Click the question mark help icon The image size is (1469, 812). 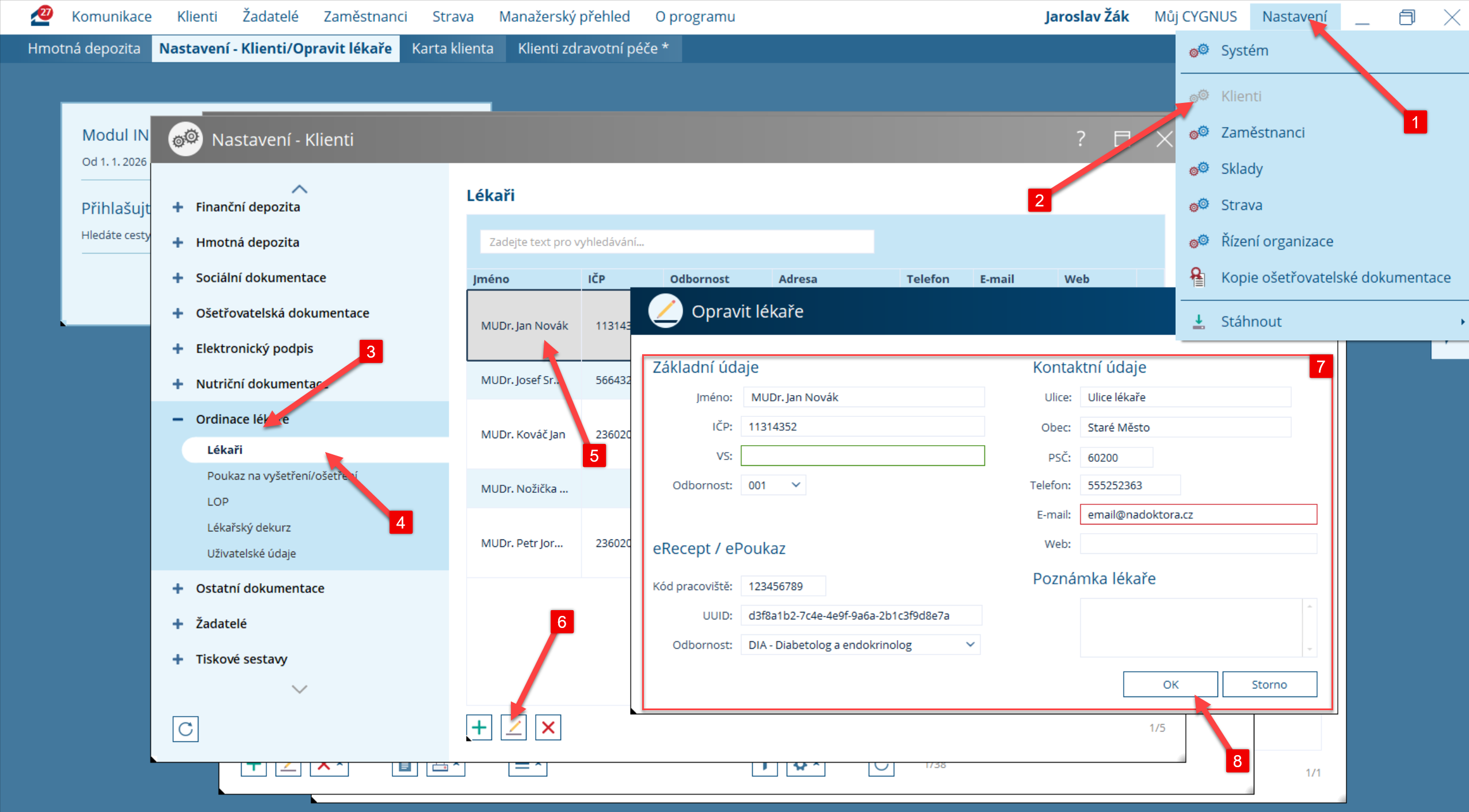tap(1081, 139)
